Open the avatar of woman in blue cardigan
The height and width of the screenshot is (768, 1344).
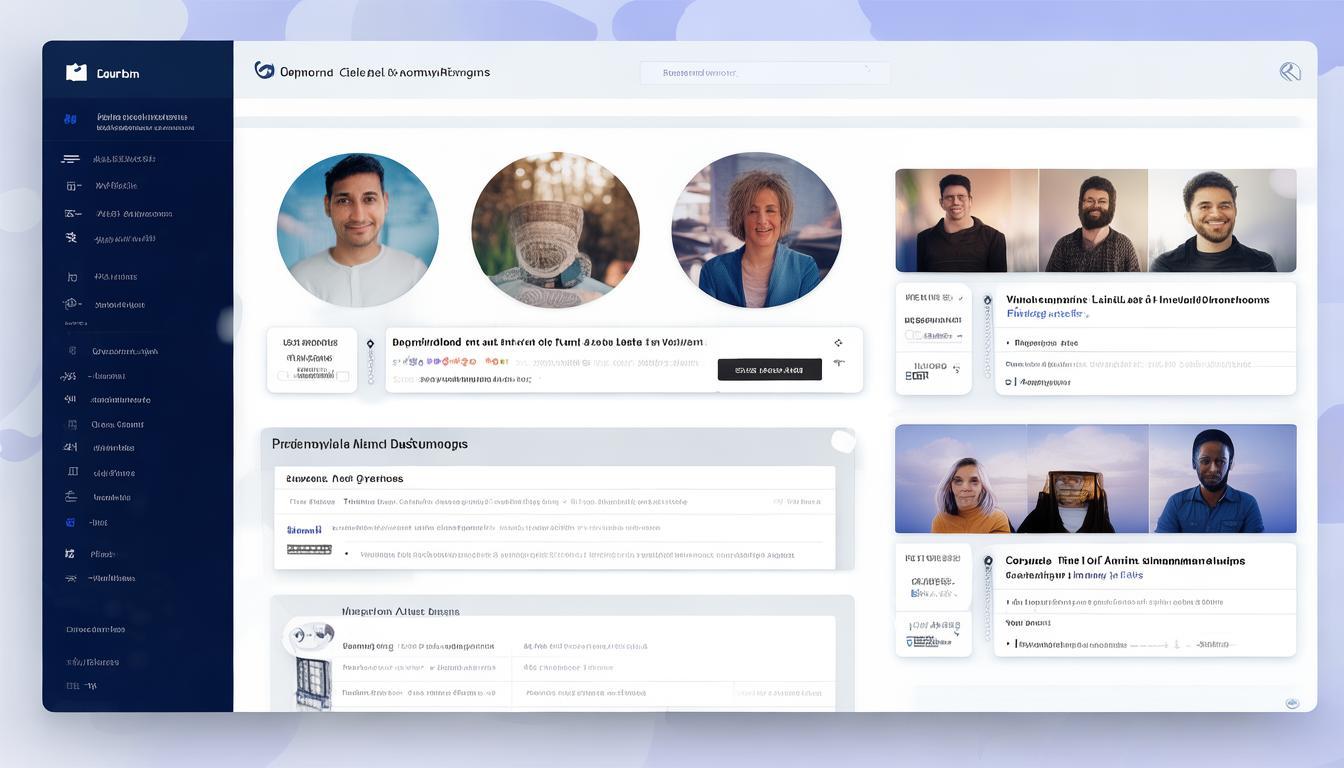point(756,230)
